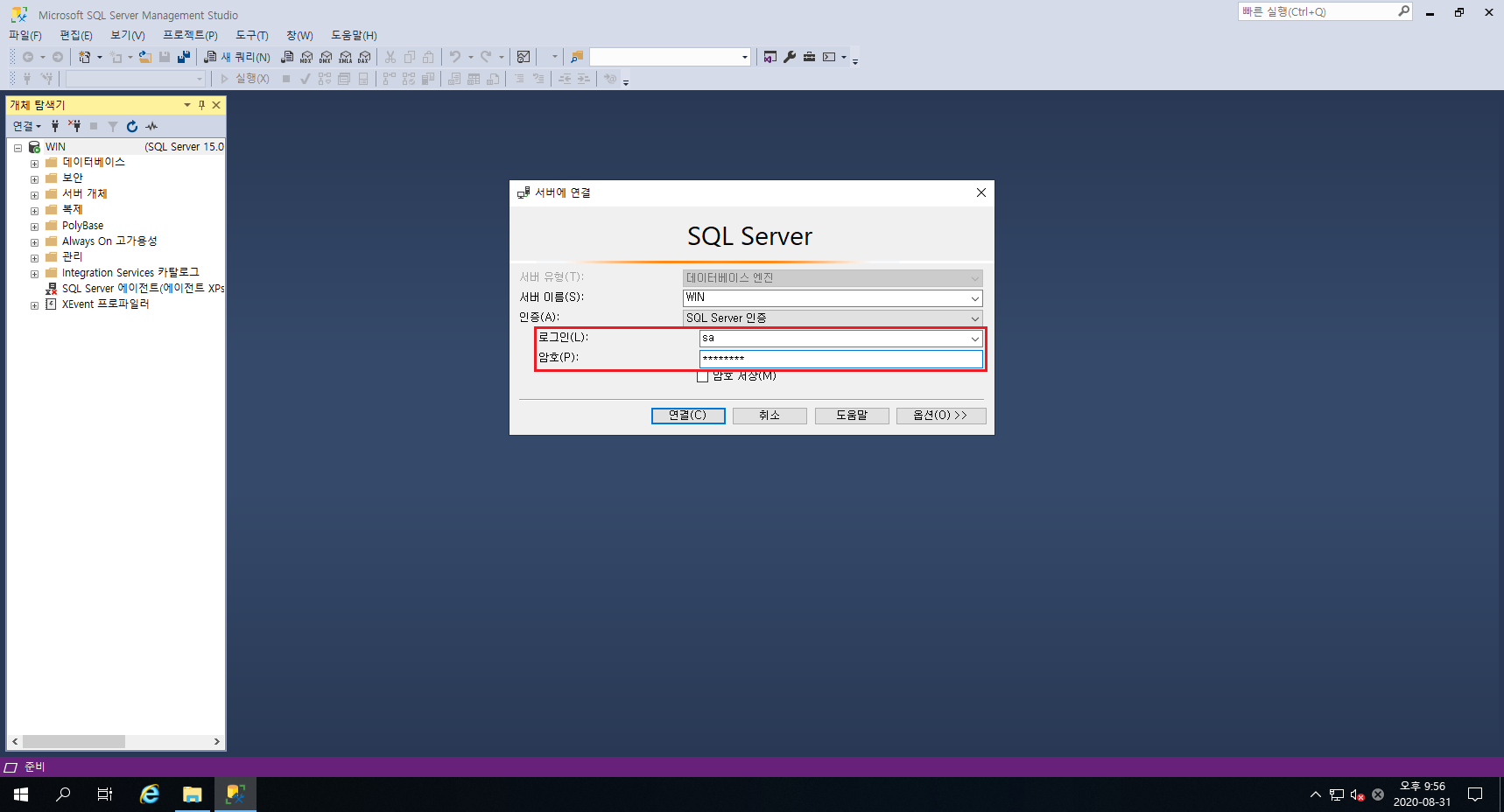Expand the Always On 고가용성 node
Viewport: 1504px width, 812px height.
(x=34, y=242)
